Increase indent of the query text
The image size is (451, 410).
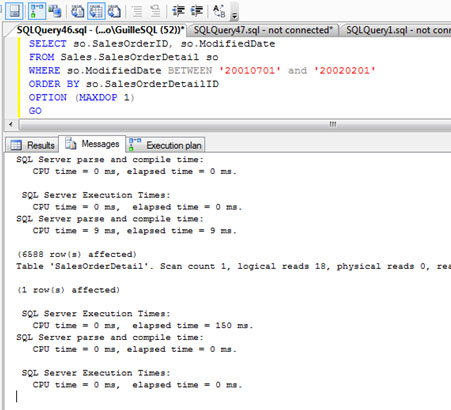click(x=197, y=11)
